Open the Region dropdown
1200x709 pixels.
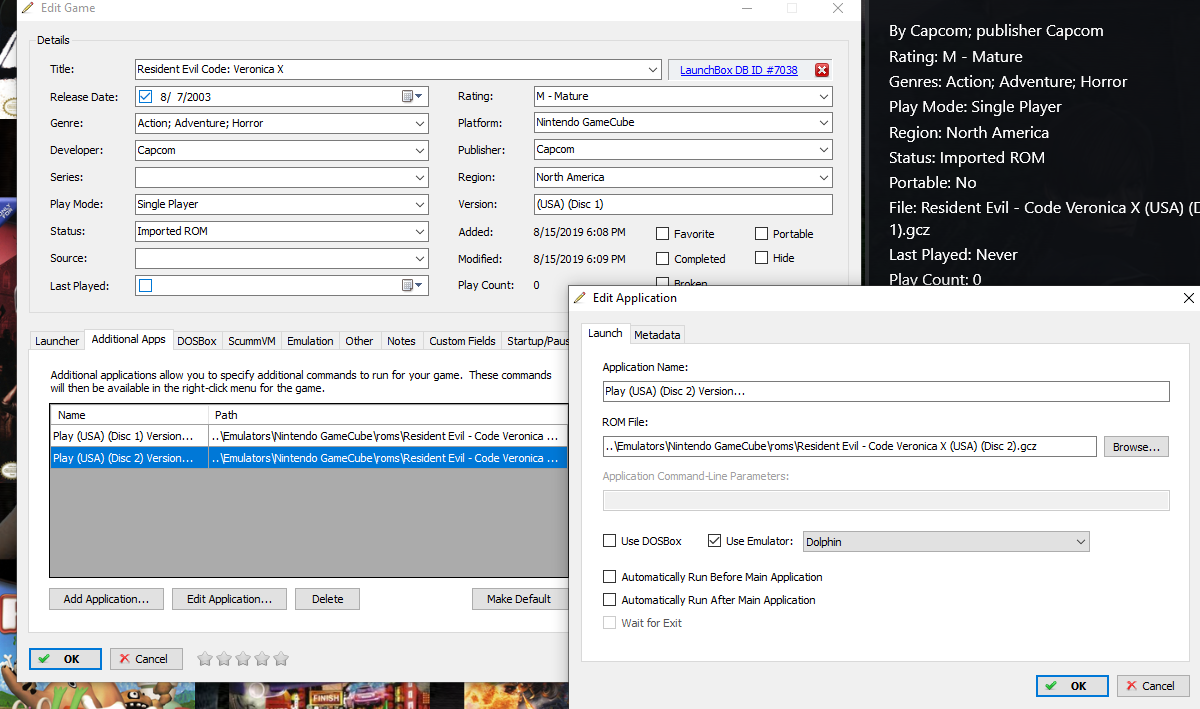[x=824, y=178]
